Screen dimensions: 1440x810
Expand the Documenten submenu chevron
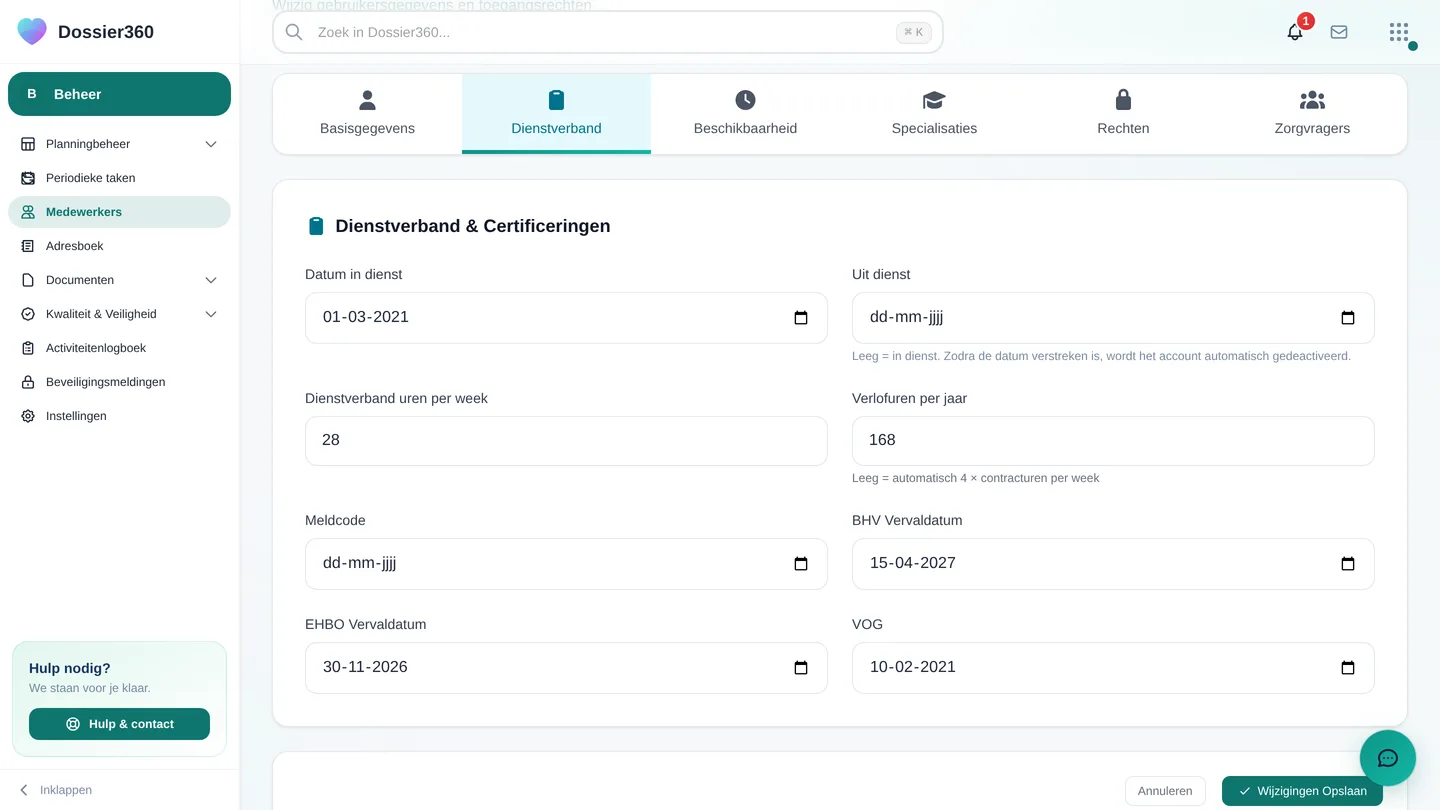211,280
